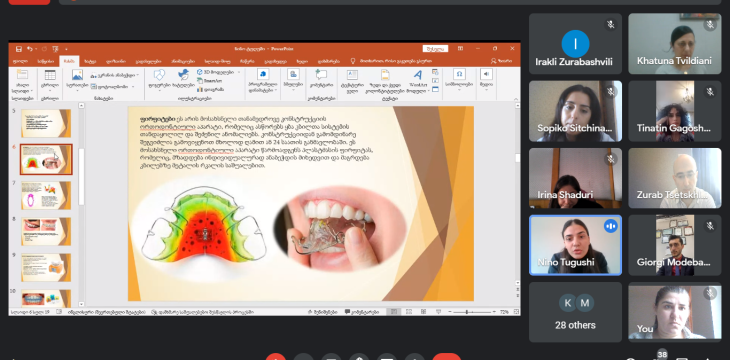Insert a WordArt using the A icon
Screen dimensions: 730x360
(418, 75)
